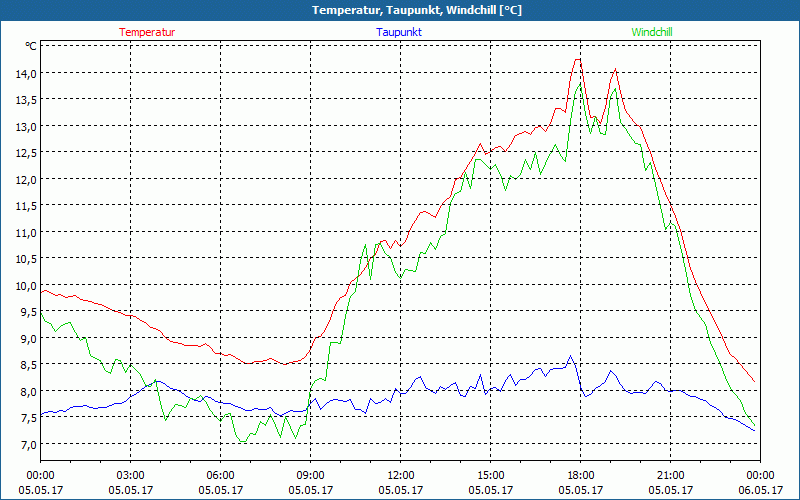This screenshot has height=500, width=800.
Task: Click the 8,5 value on the y-axis
Action: tap(28, 365)
